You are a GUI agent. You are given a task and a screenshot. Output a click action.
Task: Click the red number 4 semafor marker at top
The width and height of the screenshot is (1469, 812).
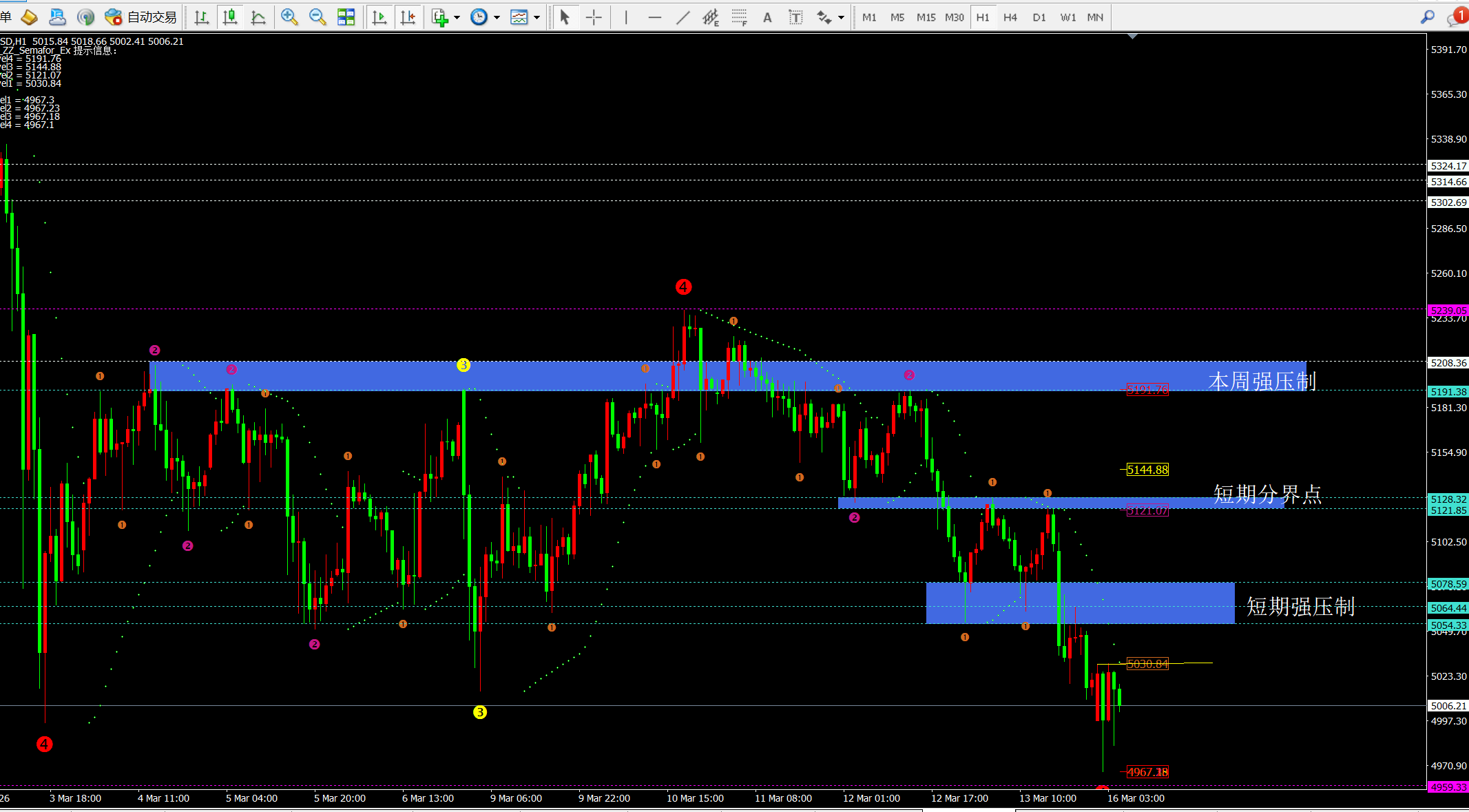(683, 287)
